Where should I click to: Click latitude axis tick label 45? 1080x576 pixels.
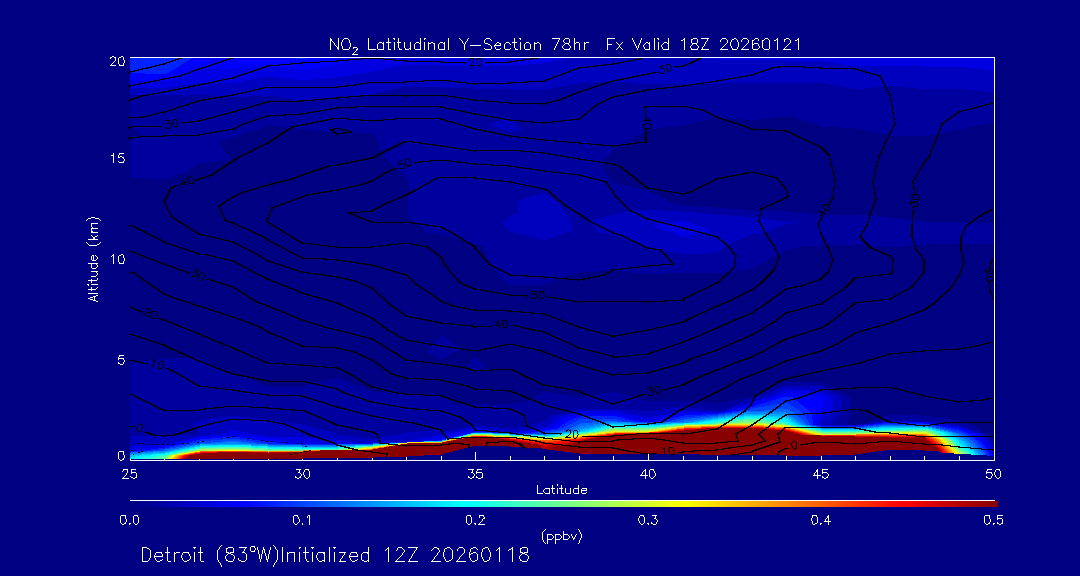tap(821, 472)
